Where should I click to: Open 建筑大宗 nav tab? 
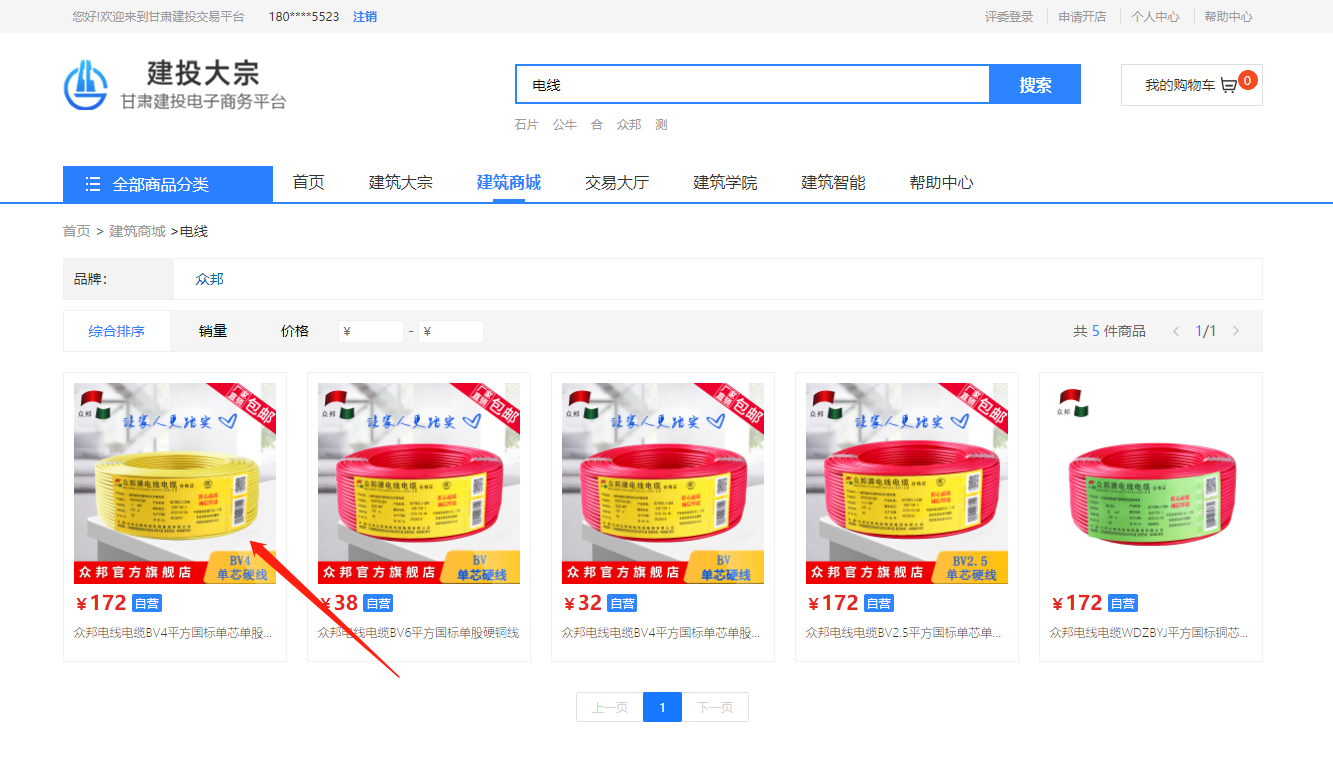pyautogui.click(x=401, y=182)
